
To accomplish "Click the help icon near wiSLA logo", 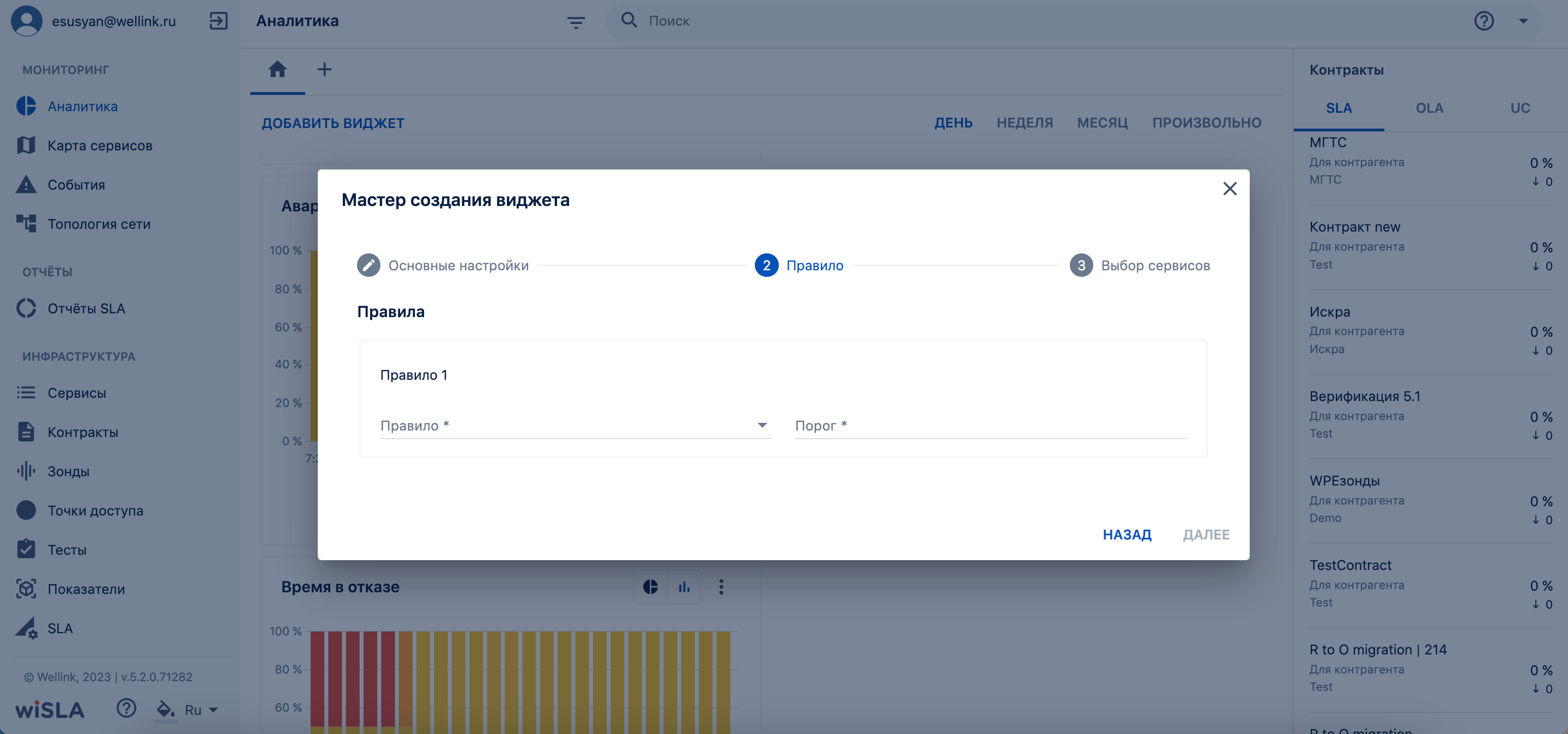I will 126,708.
